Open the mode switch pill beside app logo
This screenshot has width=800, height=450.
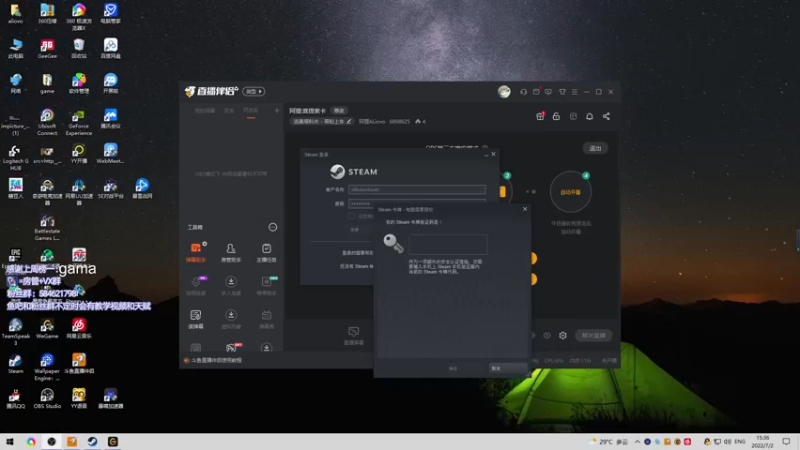(254, 91)
